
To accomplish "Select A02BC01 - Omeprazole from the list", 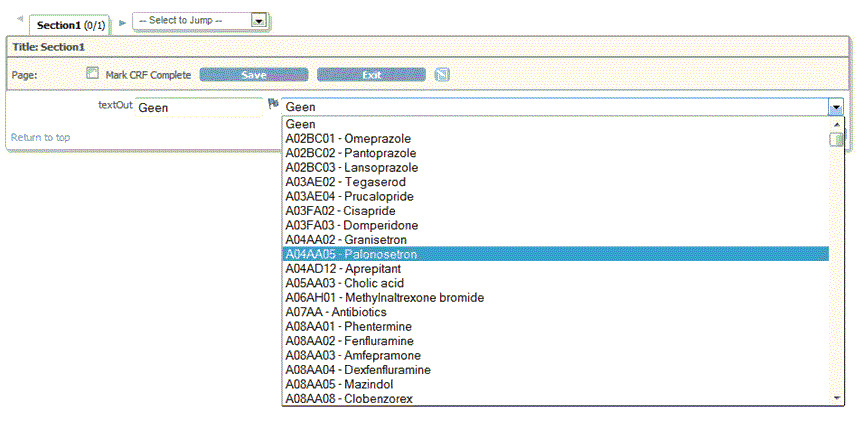I will [348, 138].
